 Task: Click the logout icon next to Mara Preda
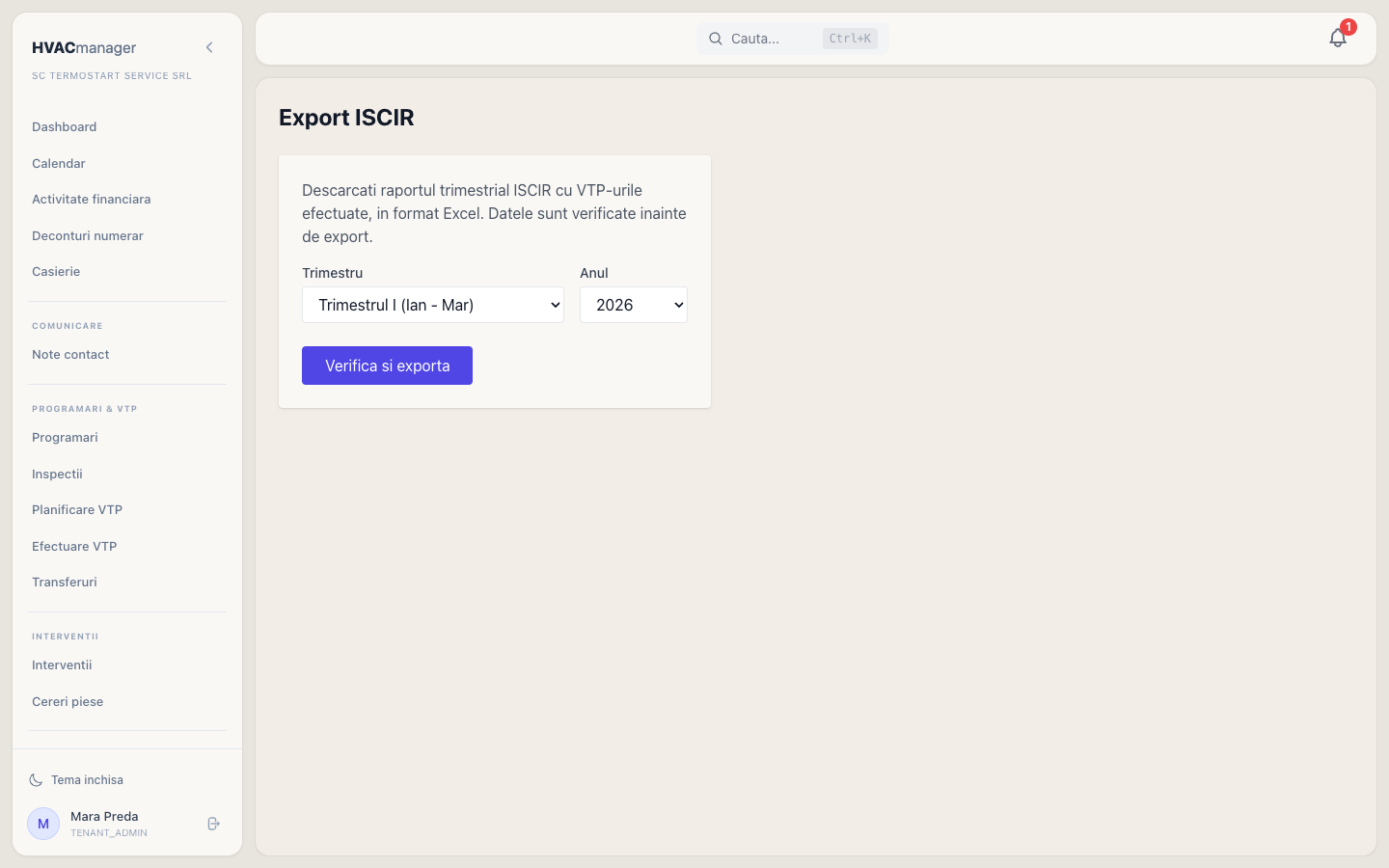(x=214, y=824)
